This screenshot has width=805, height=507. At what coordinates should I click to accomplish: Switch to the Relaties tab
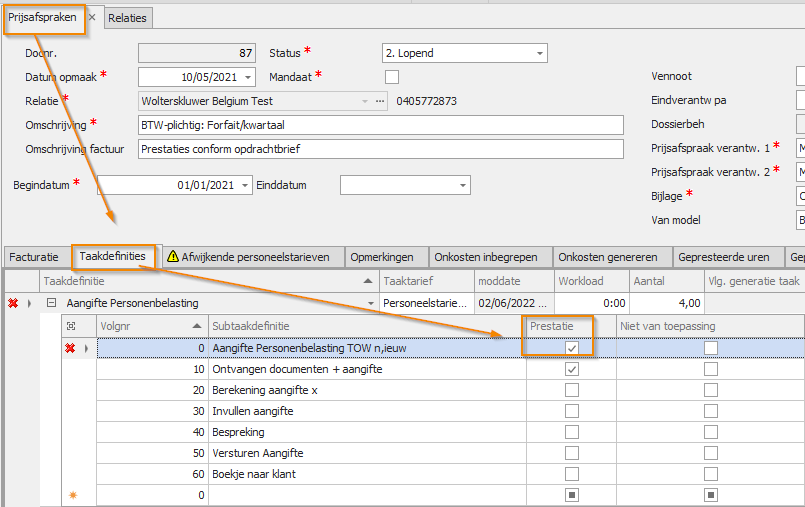127,17
